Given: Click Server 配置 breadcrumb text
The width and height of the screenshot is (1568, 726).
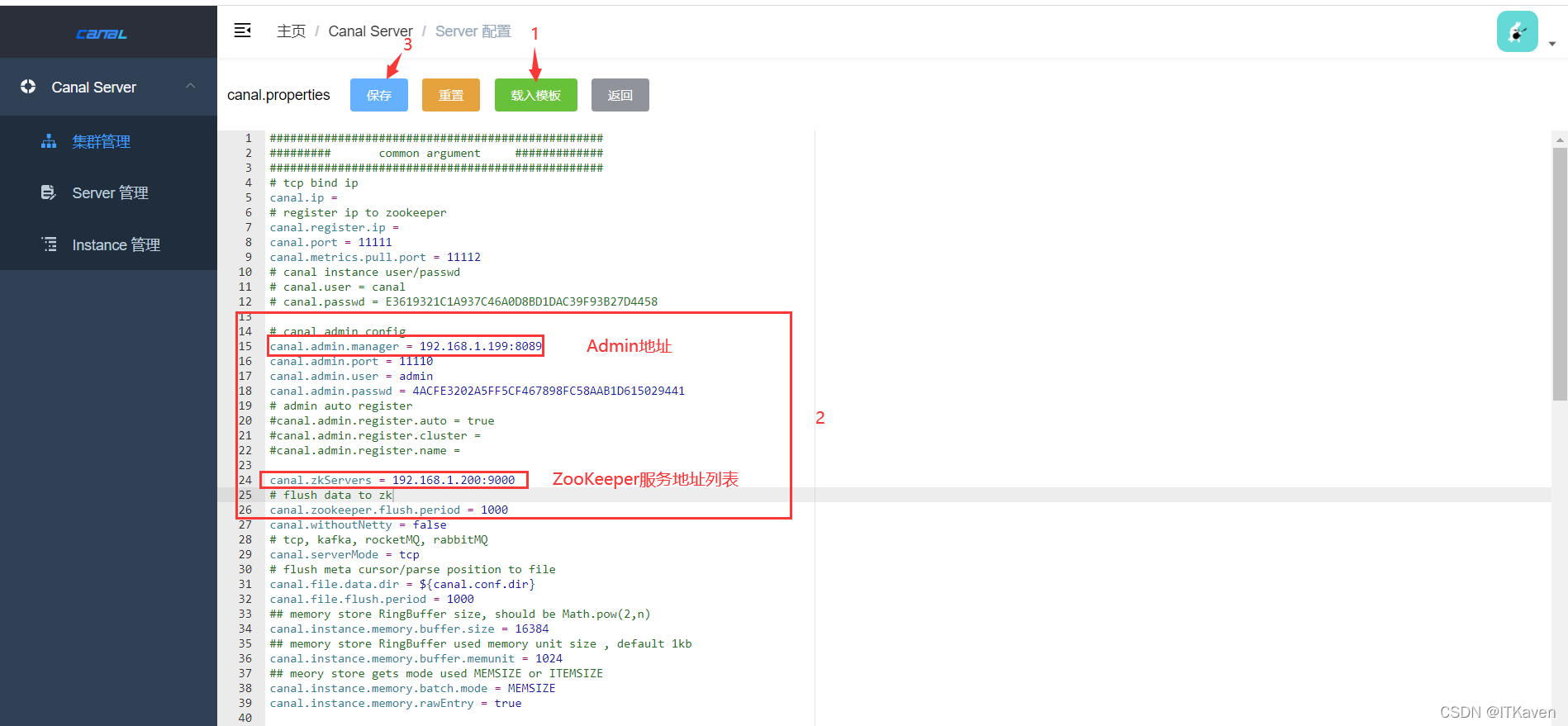Looking at the screenshot, I should (x=473, y=31).
